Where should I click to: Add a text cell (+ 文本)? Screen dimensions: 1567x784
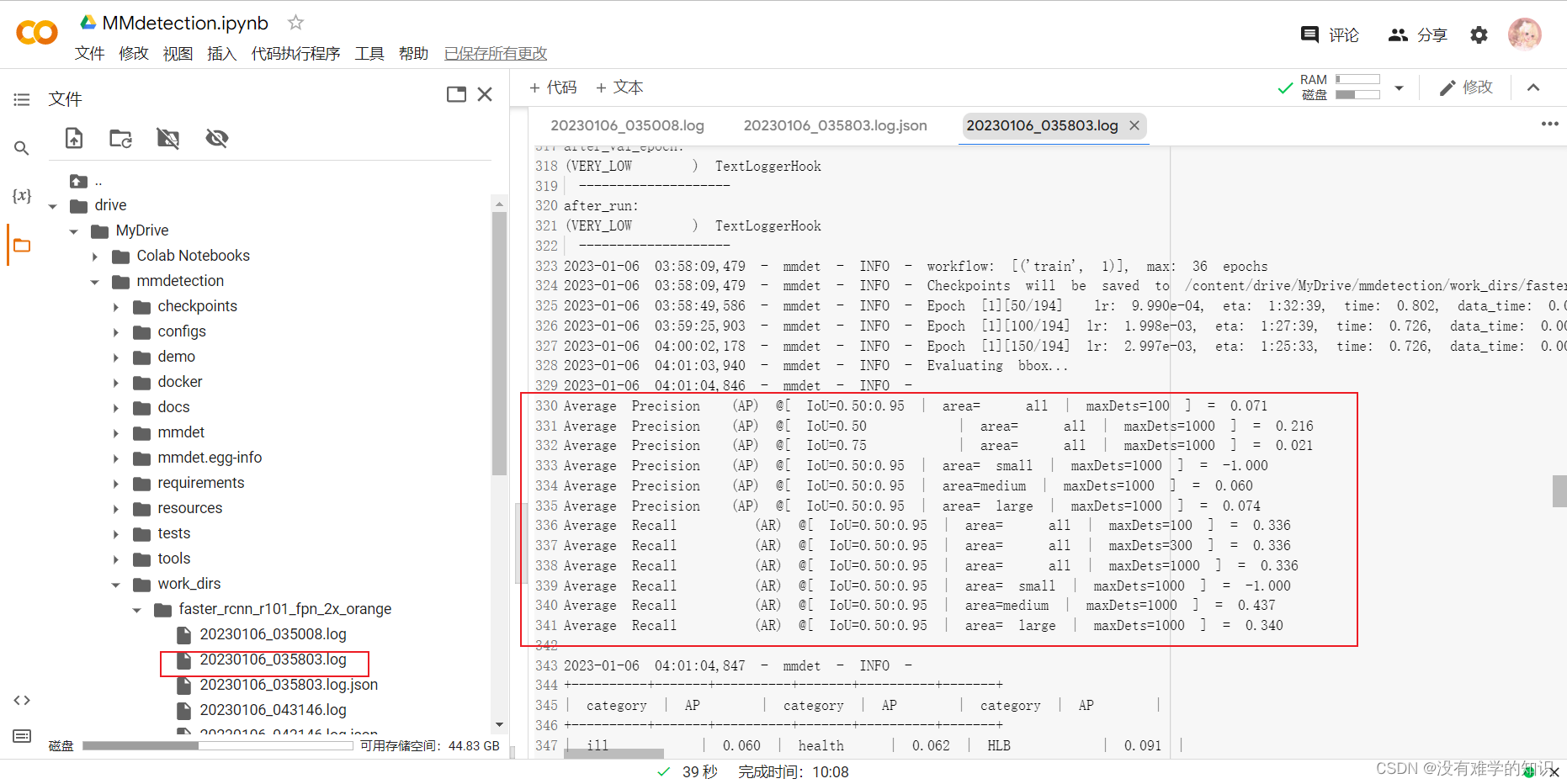(619, 87)
